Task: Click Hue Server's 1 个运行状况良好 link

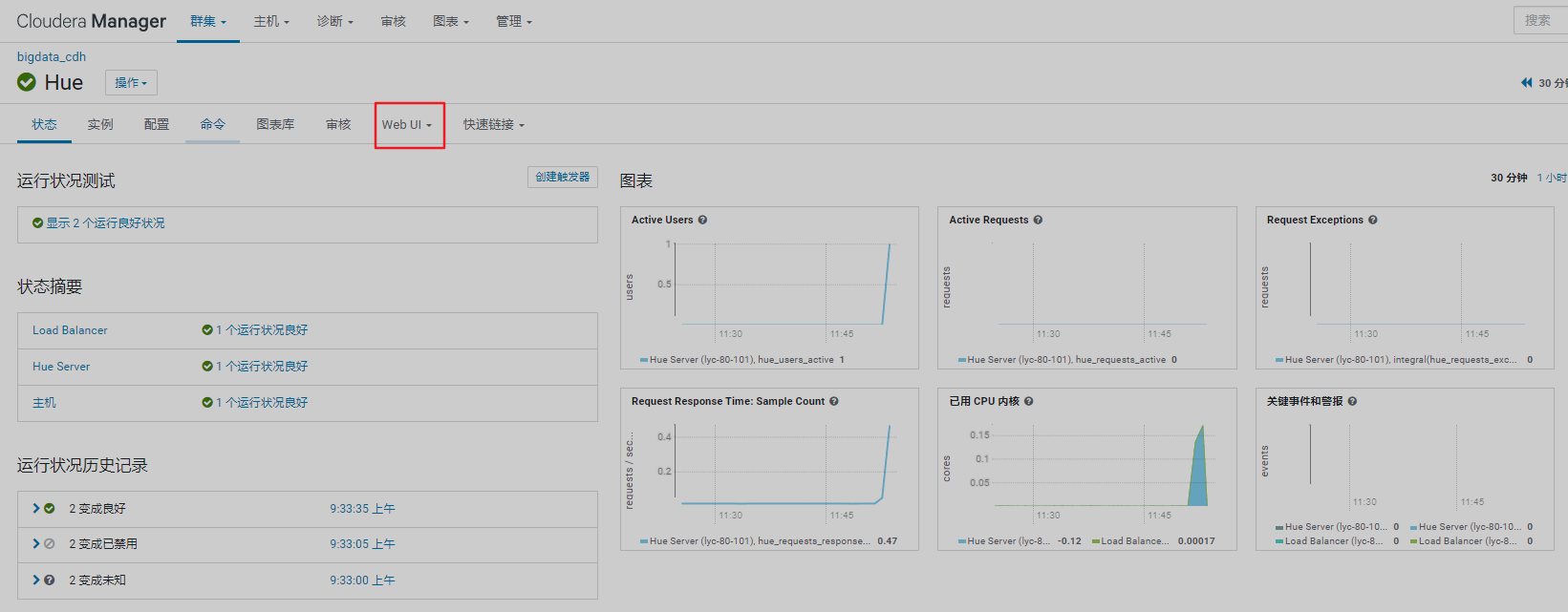Action: pyautogui.click(x=262, y=367)
